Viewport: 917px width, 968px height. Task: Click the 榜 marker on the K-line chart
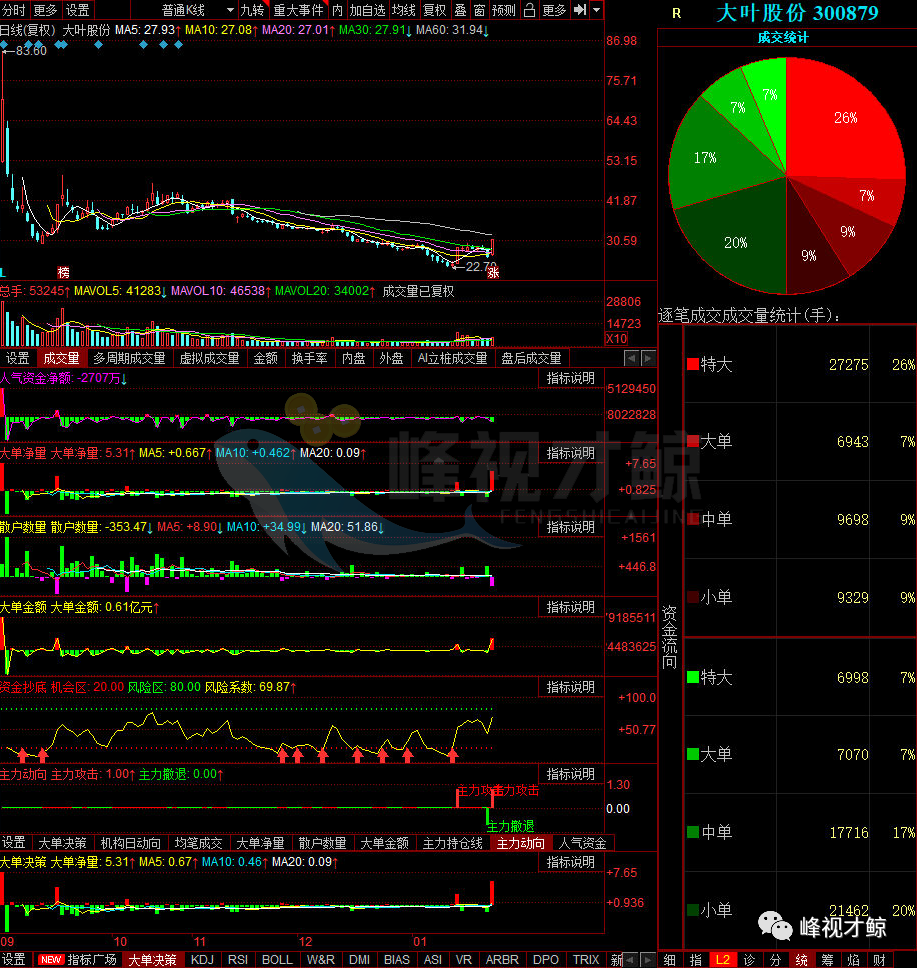(63, 272)
